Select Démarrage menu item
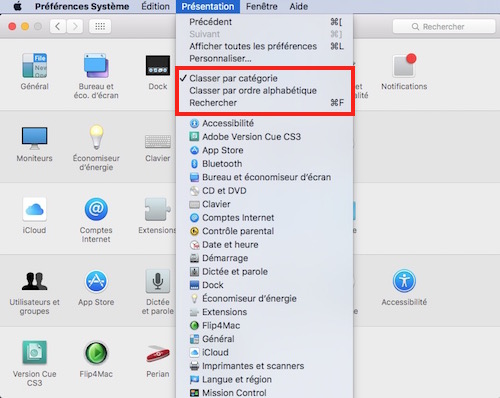The image size is (500, 398). click(x=265, y=258)
